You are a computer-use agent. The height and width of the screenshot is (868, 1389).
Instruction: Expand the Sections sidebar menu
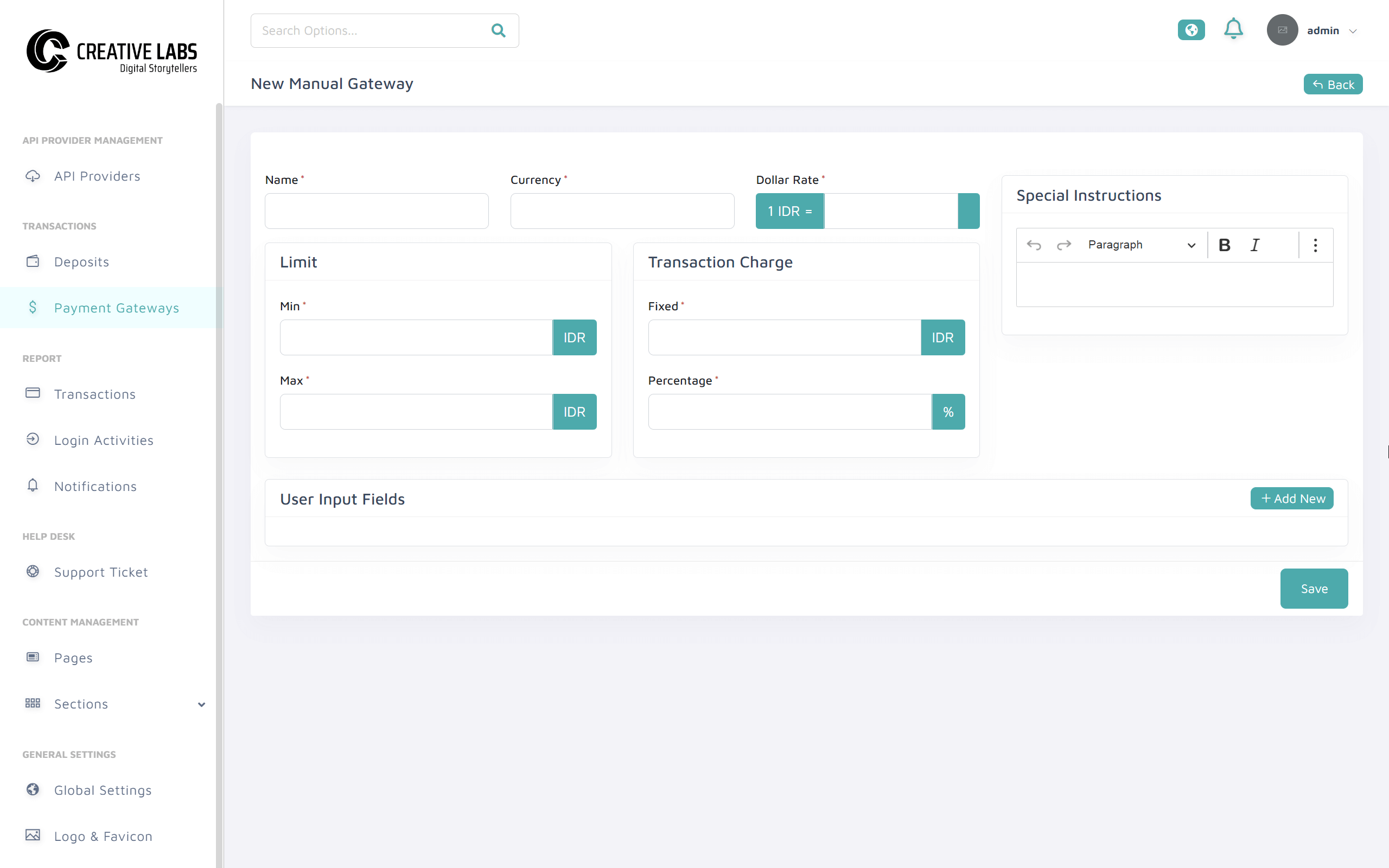coord(200,704)
